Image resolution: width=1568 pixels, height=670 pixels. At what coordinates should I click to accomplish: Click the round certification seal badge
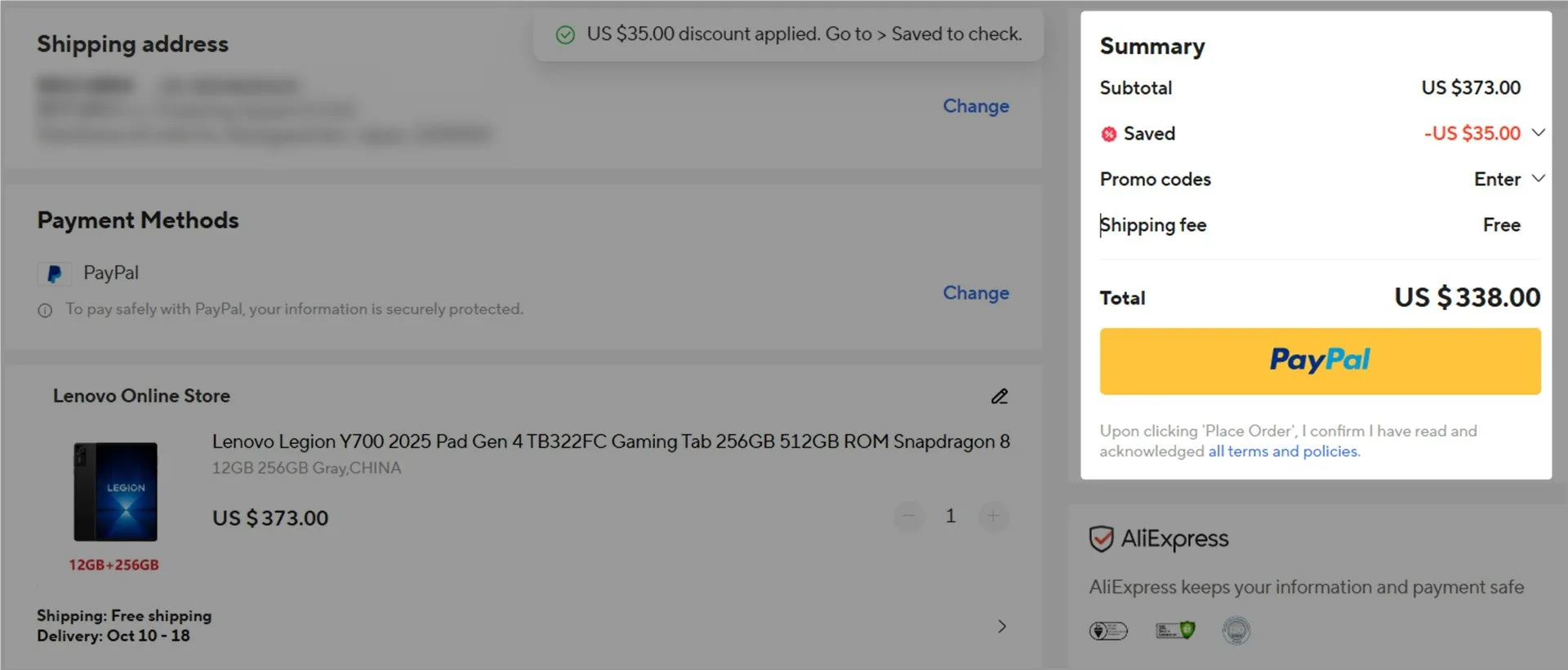click(1236, 631)
